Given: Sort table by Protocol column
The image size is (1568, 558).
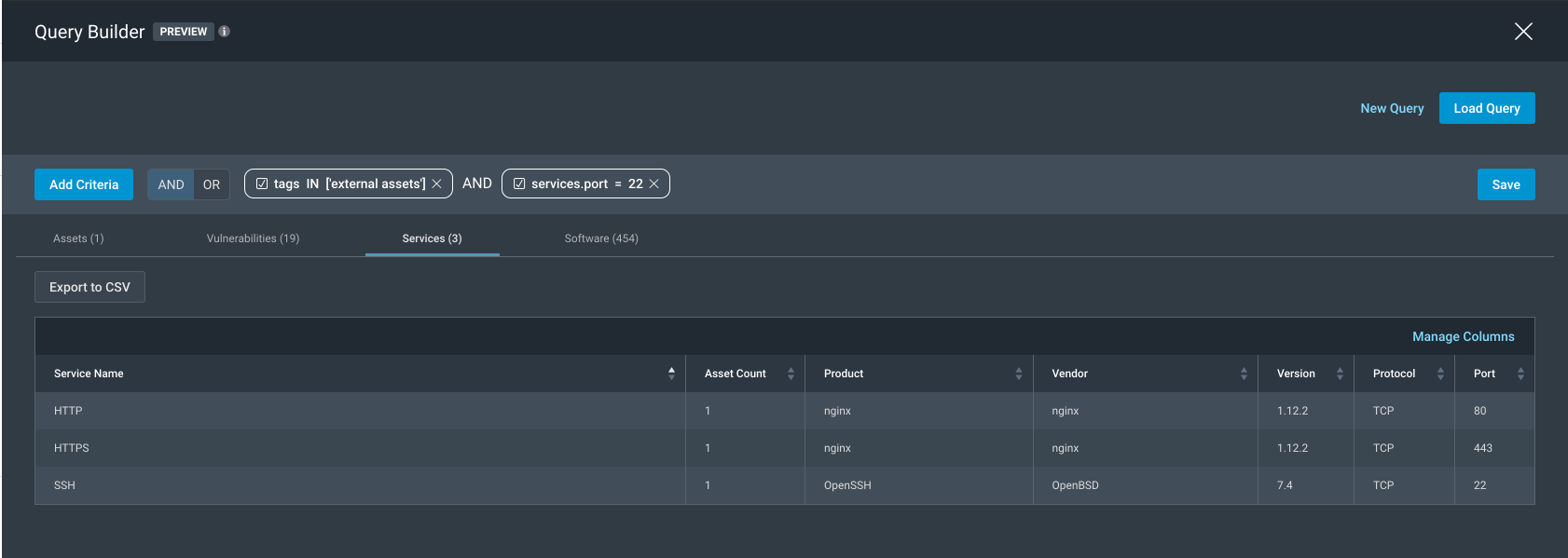Looking at the screenshot, I should (1440, 374).
